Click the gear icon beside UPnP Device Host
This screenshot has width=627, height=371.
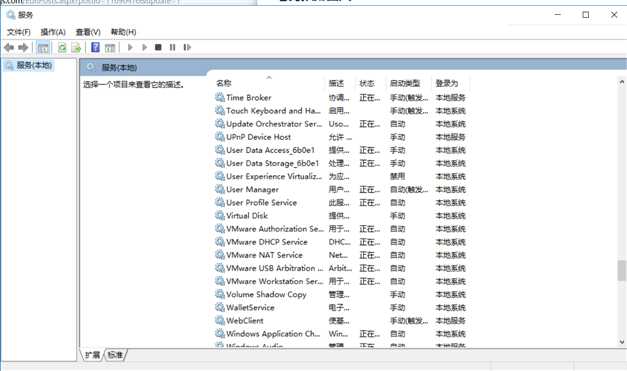click(x=220, y=137)
